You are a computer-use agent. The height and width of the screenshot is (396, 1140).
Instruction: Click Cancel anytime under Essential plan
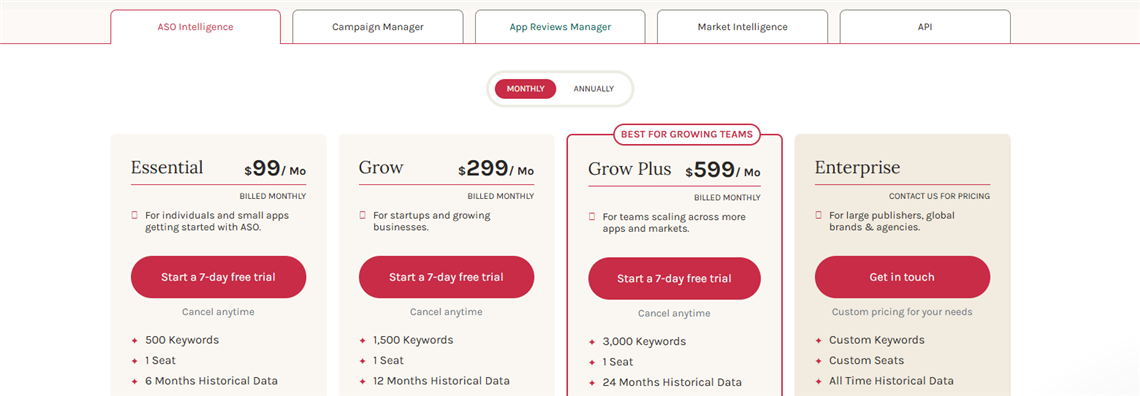pyautogui.click(x=218, y=312)
